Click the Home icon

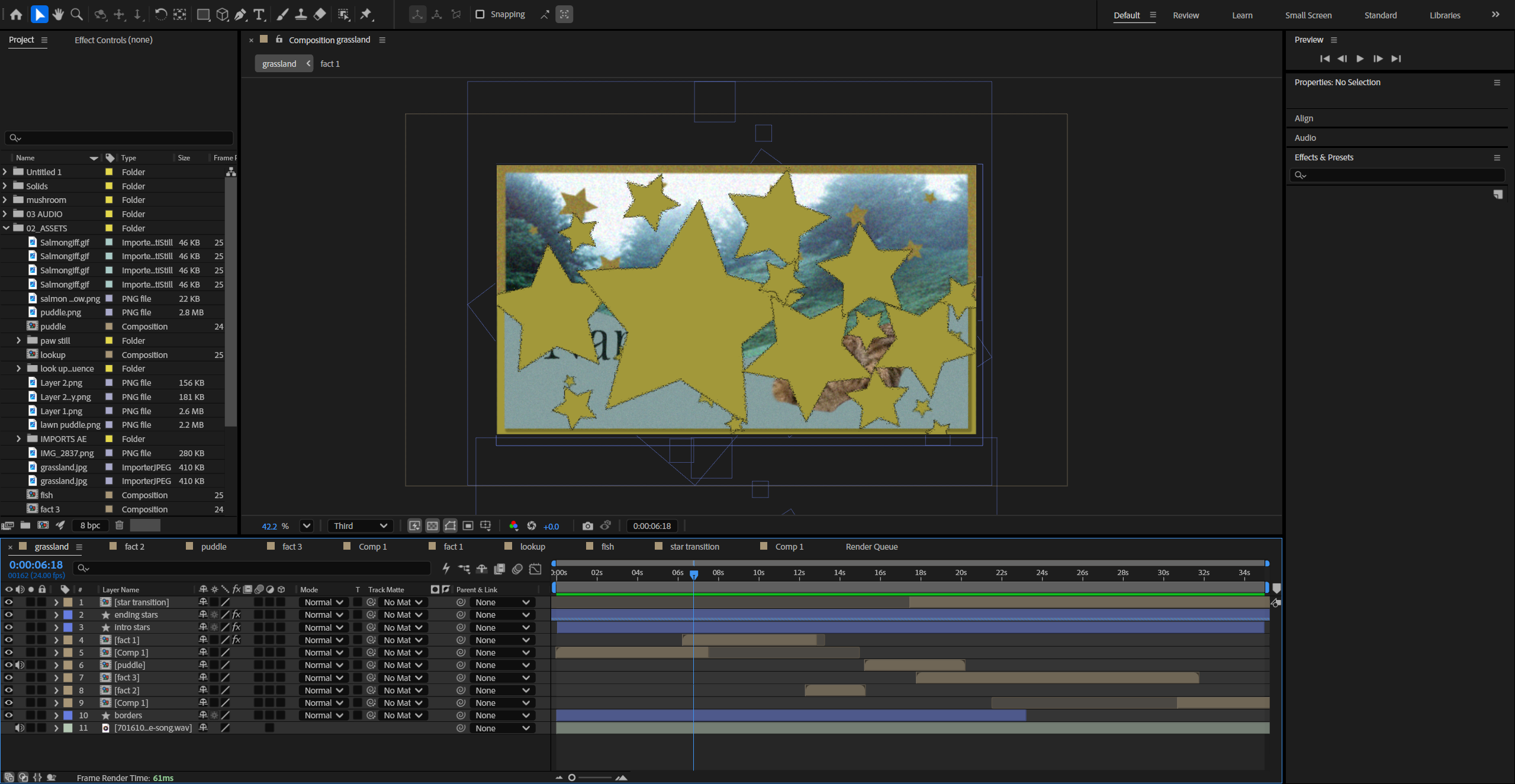point(16,14)
